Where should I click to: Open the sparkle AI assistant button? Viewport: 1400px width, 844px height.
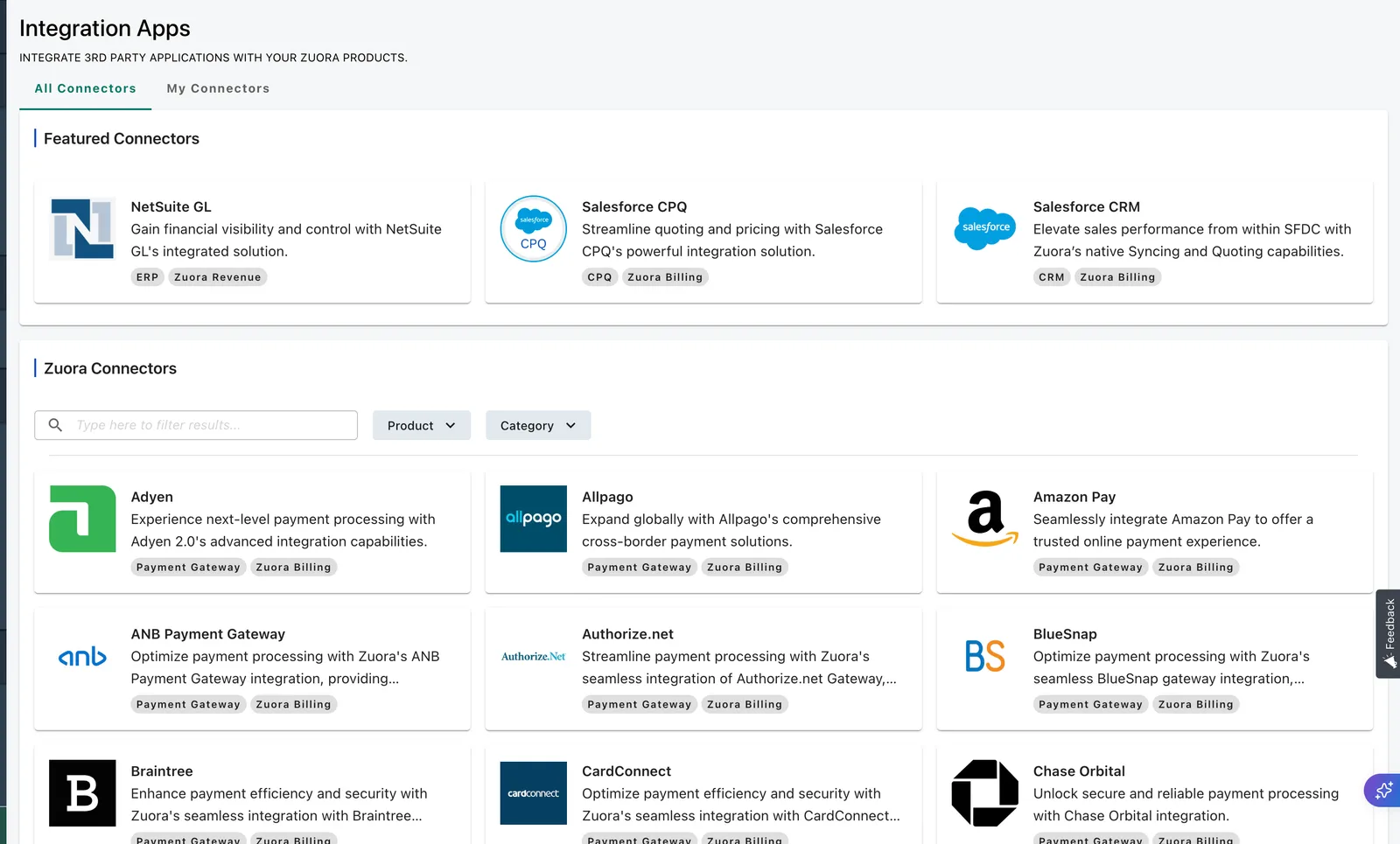(1383, 791)
